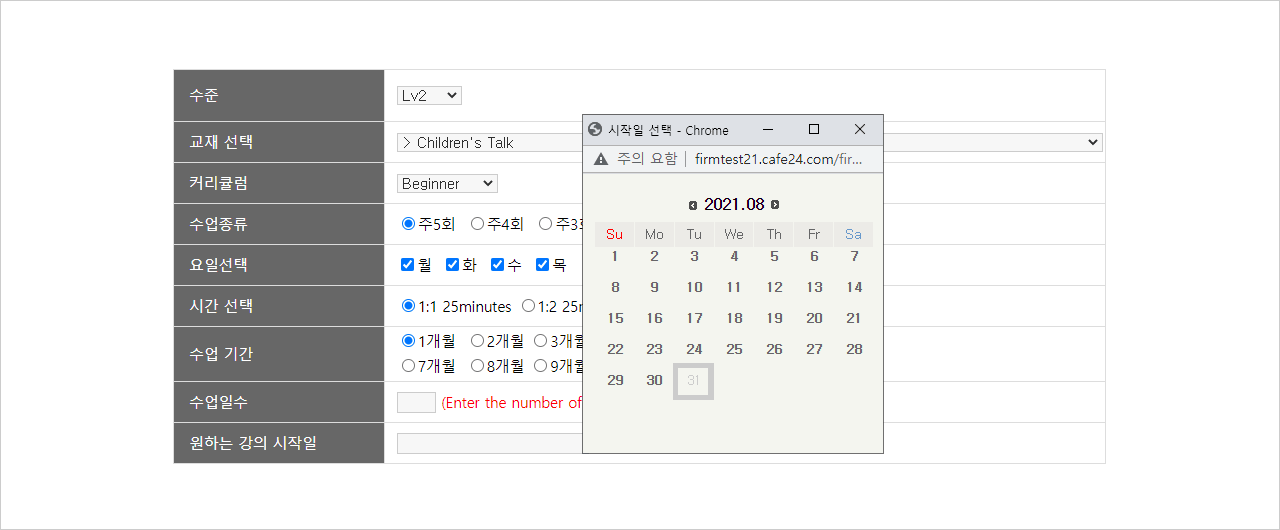Minimize the date picker popup window
1280x530 pixels.
(x=767, y=130)
